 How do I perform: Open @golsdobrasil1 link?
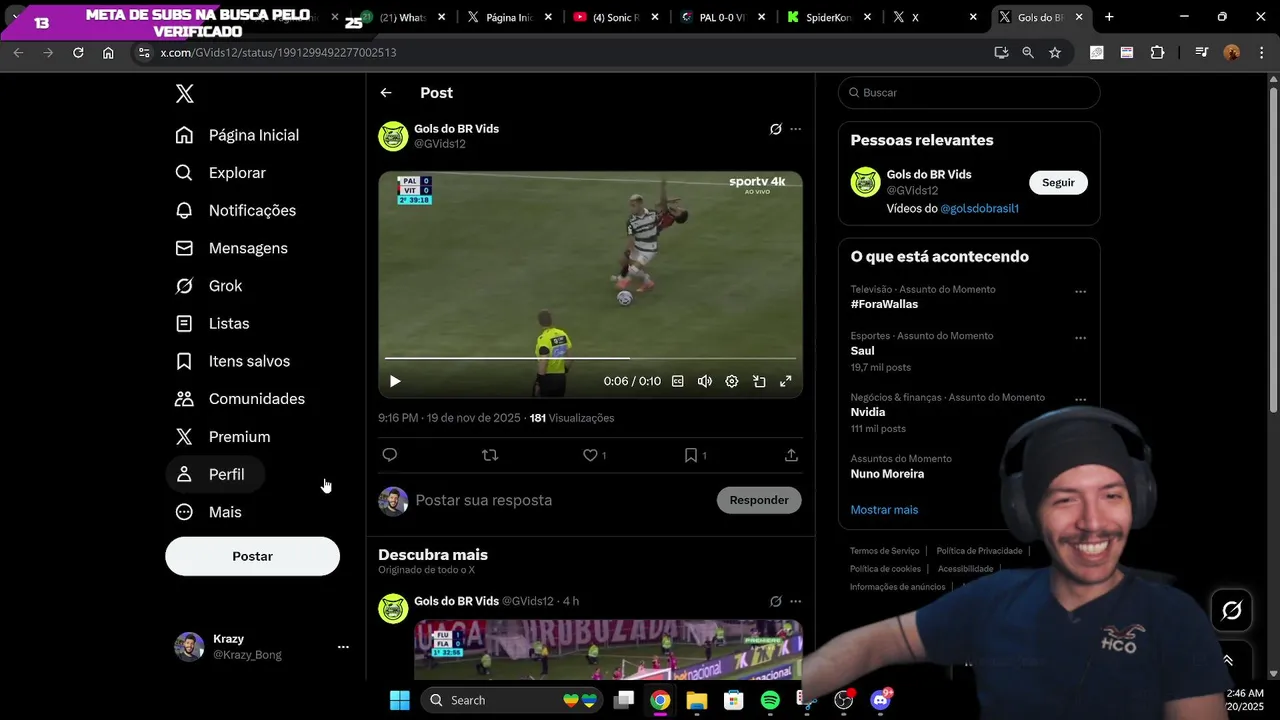979,209
